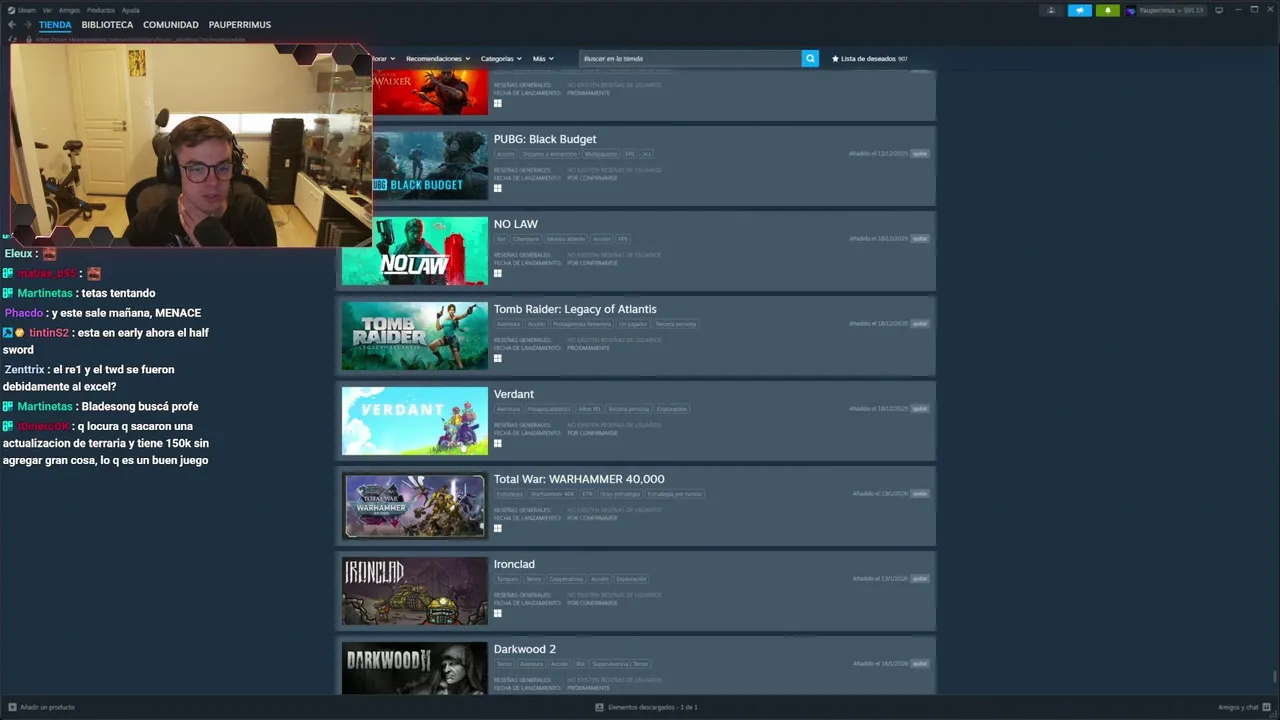This screenshot has height=720, width=1280.
Task: Click the green notifications bell icon
Action: pos(1107,10)
